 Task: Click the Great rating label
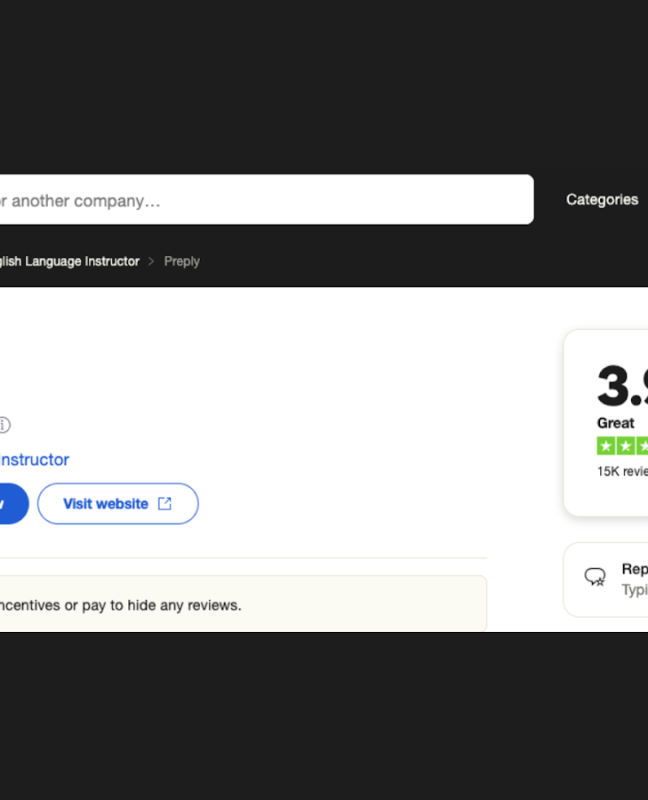615,423
